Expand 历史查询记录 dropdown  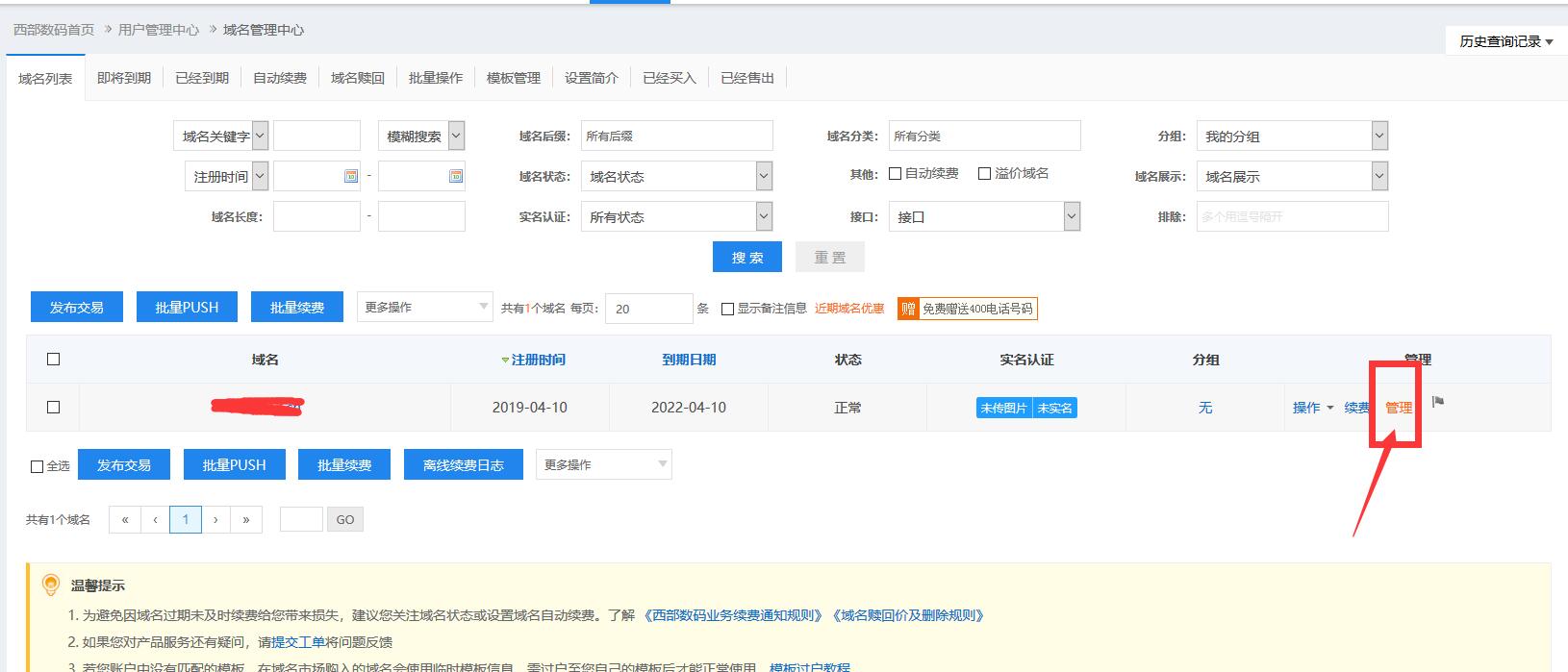point(1506,40)
